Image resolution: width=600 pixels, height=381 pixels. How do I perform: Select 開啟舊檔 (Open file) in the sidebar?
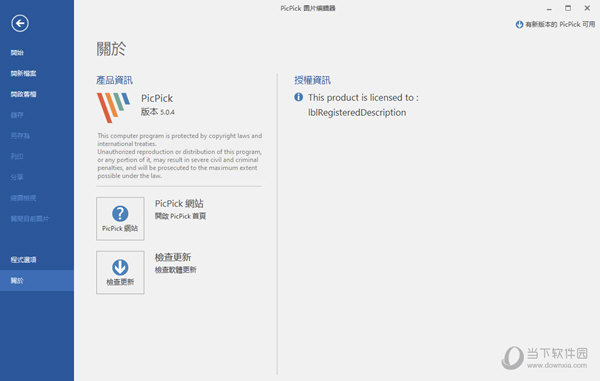[x=23, y=94]
